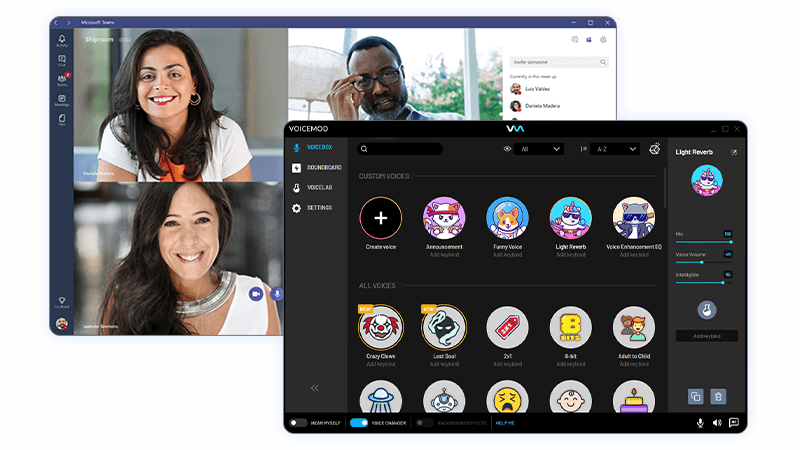
Task: Open Activity in the Teams sidebar
Action: coord(62,41)
